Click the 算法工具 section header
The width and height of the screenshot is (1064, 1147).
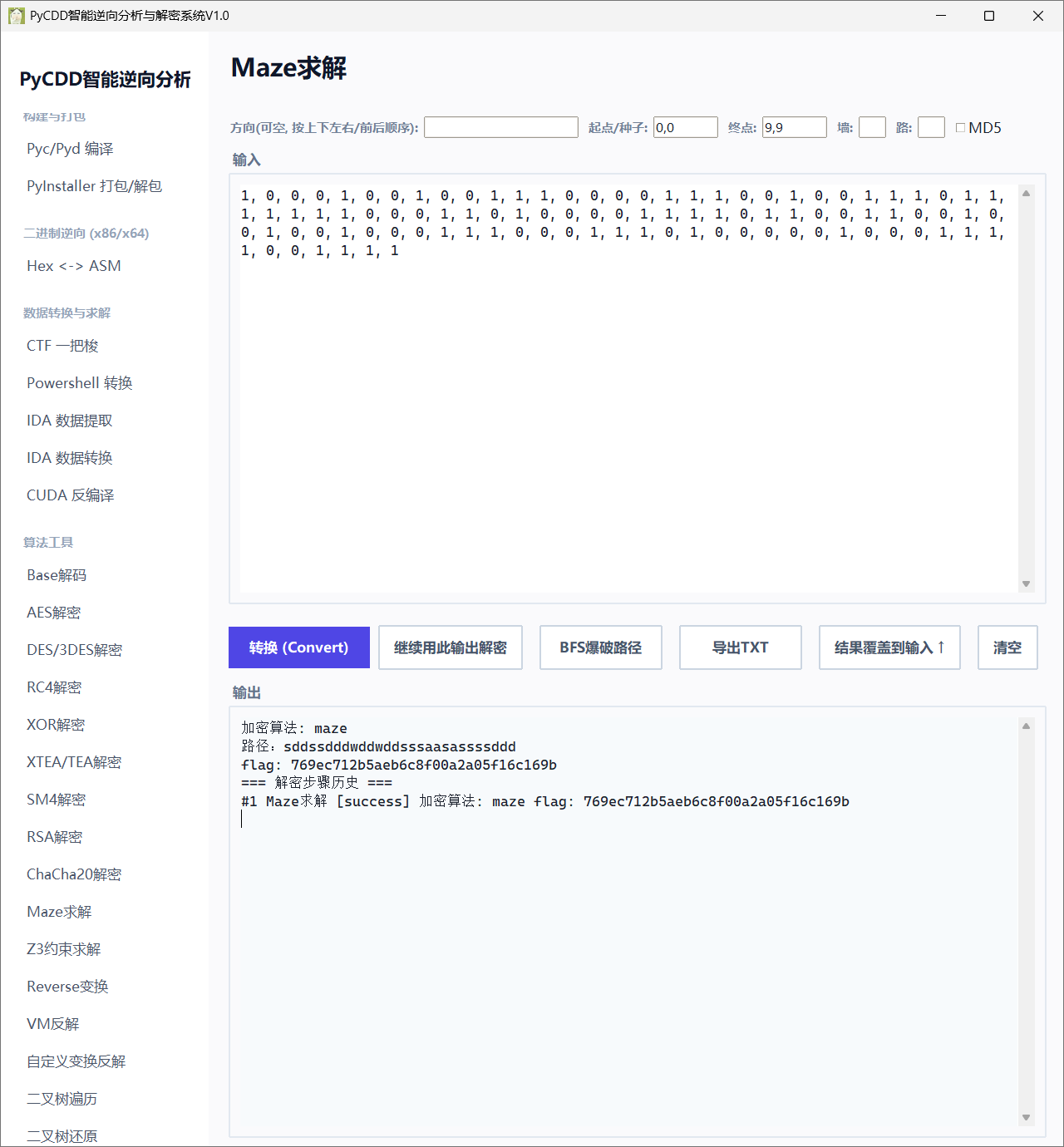click(48, 543)
